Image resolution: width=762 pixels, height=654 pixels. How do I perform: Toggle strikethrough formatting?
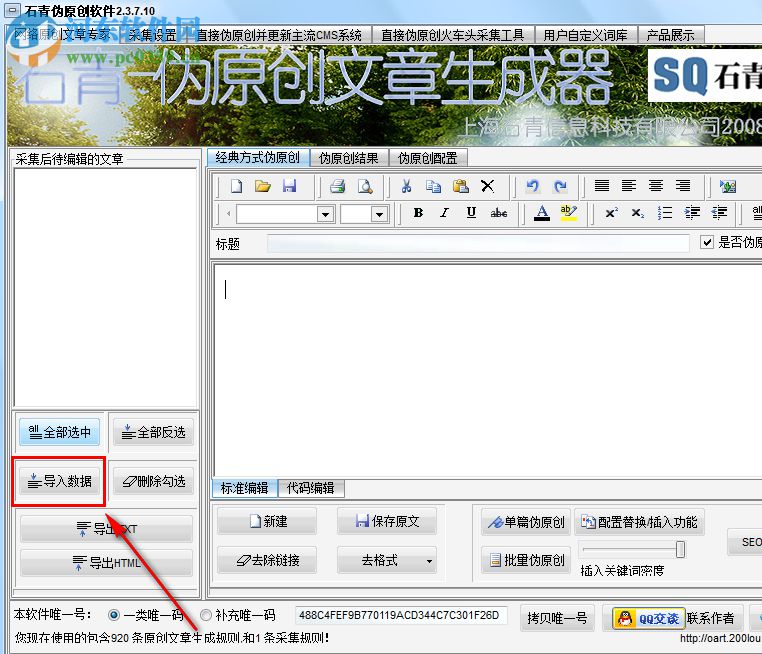[499, 213]
